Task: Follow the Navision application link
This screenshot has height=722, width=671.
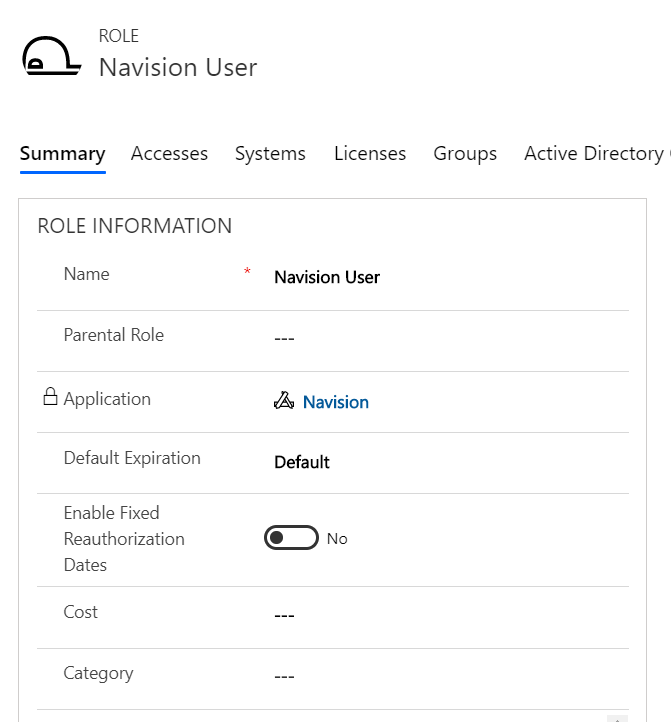Action: click(x=336, y=402)
